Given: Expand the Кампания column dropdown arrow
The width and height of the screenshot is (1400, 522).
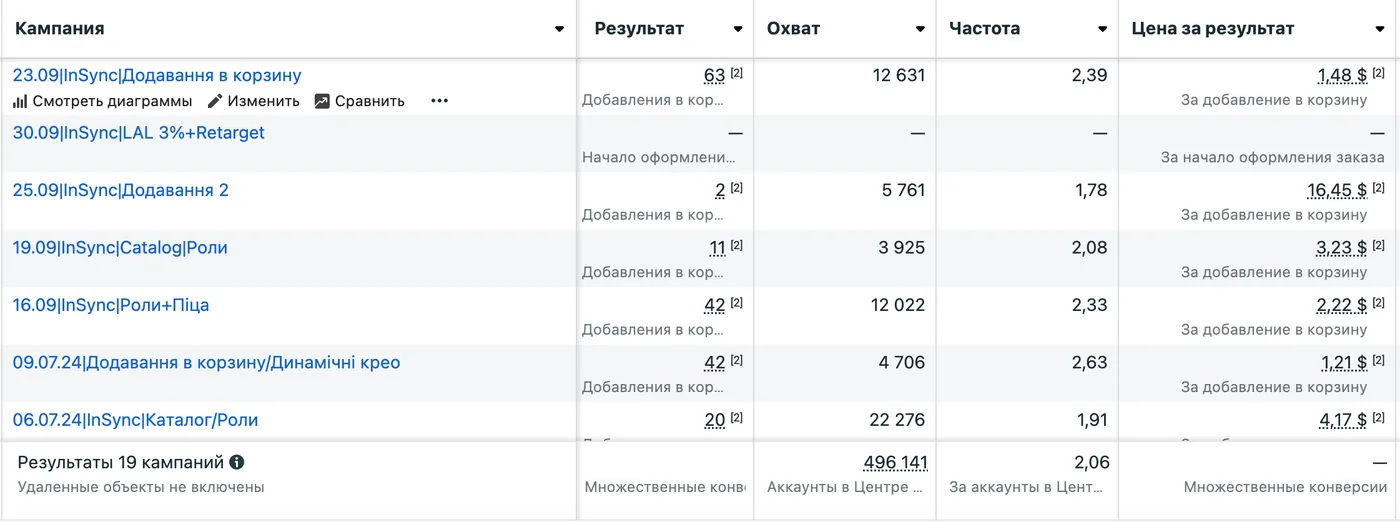Looking at the screenshot, I should click(x=559, y=29).
